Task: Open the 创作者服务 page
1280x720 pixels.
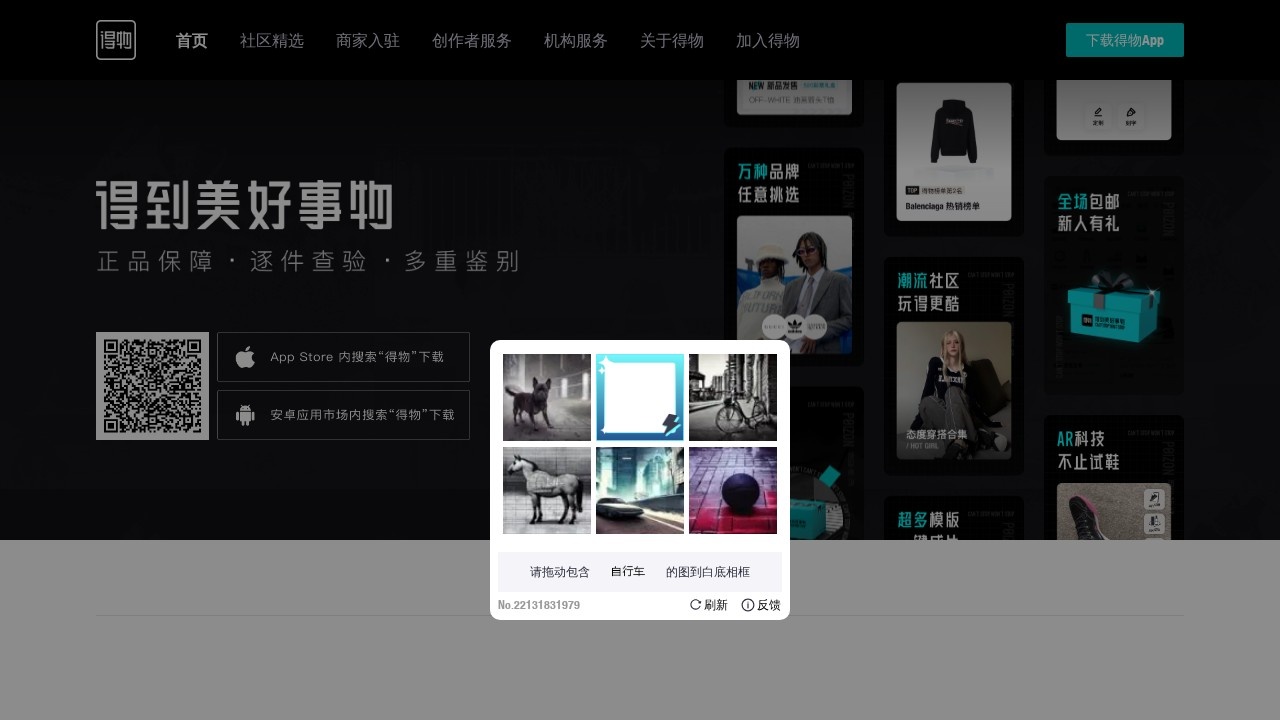Action: pyautogui.click(x=471, y=41)
